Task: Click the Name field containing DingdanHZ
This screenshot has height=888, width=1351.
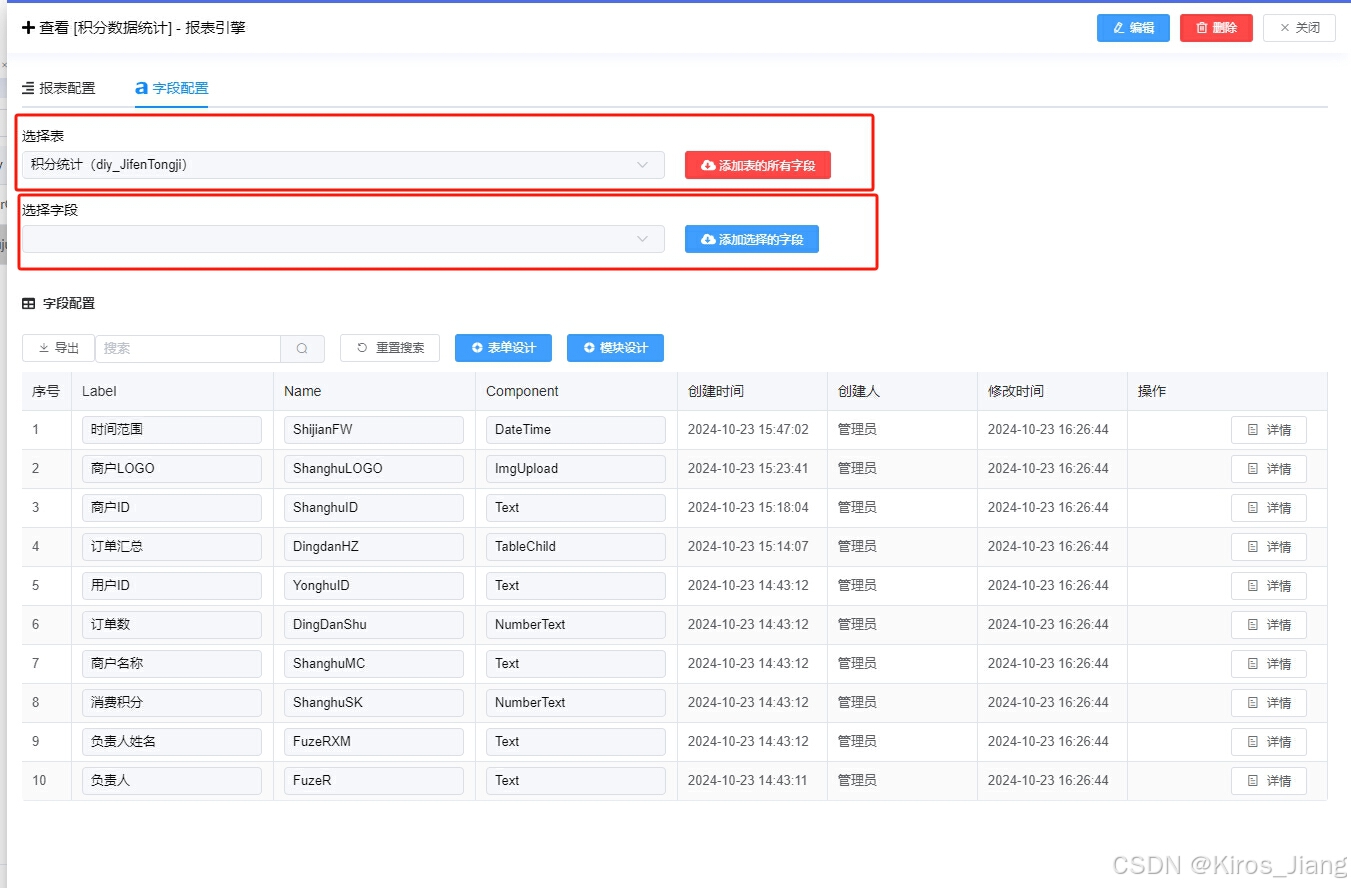Action: coord(373,547)
